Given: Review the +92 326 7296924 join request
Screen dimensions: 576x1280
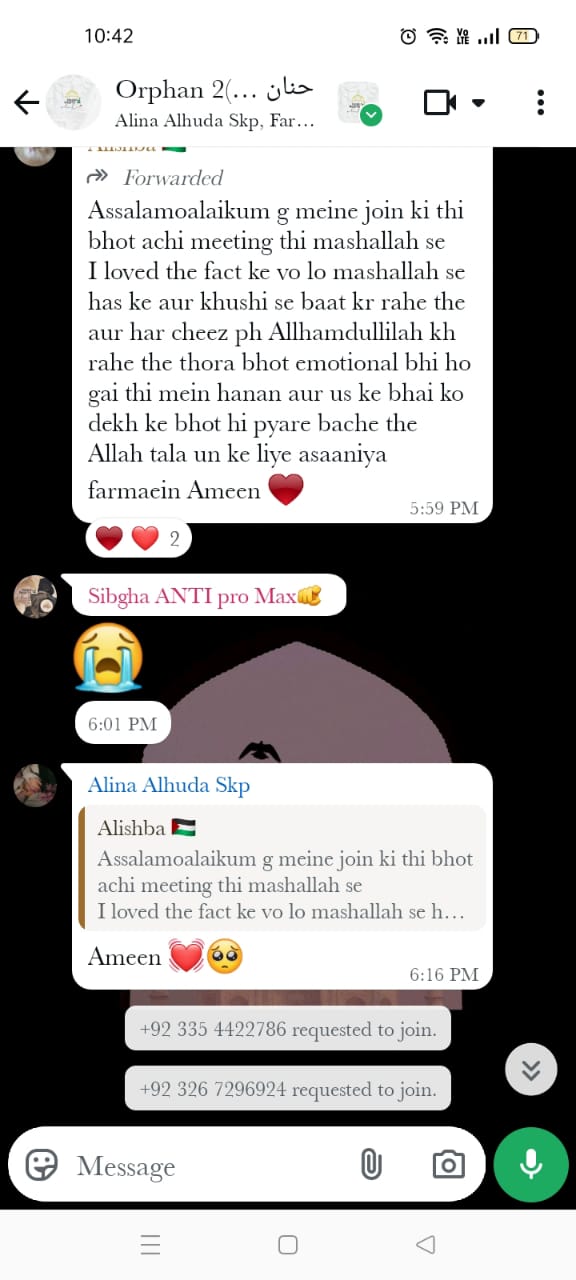Looking at the screenshot, I should point(288,1089).
